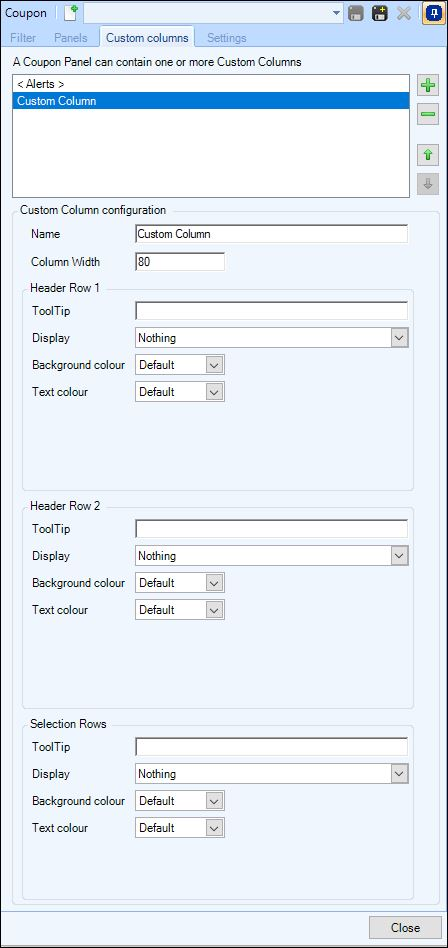Select the < Alerts > list entry
448x948 pixels.
(x=211, y=84)
